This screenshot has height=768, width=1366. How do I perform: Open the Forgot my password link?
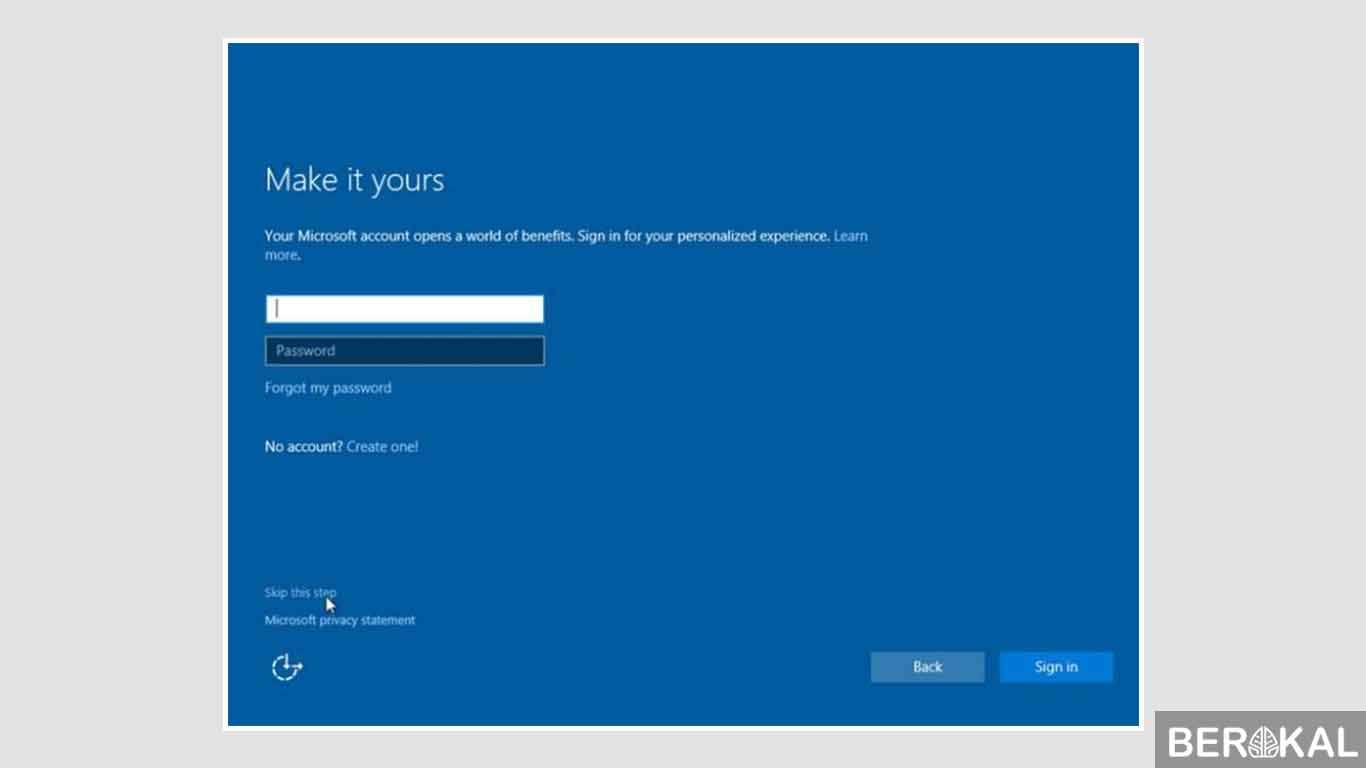tap(328, 388)
